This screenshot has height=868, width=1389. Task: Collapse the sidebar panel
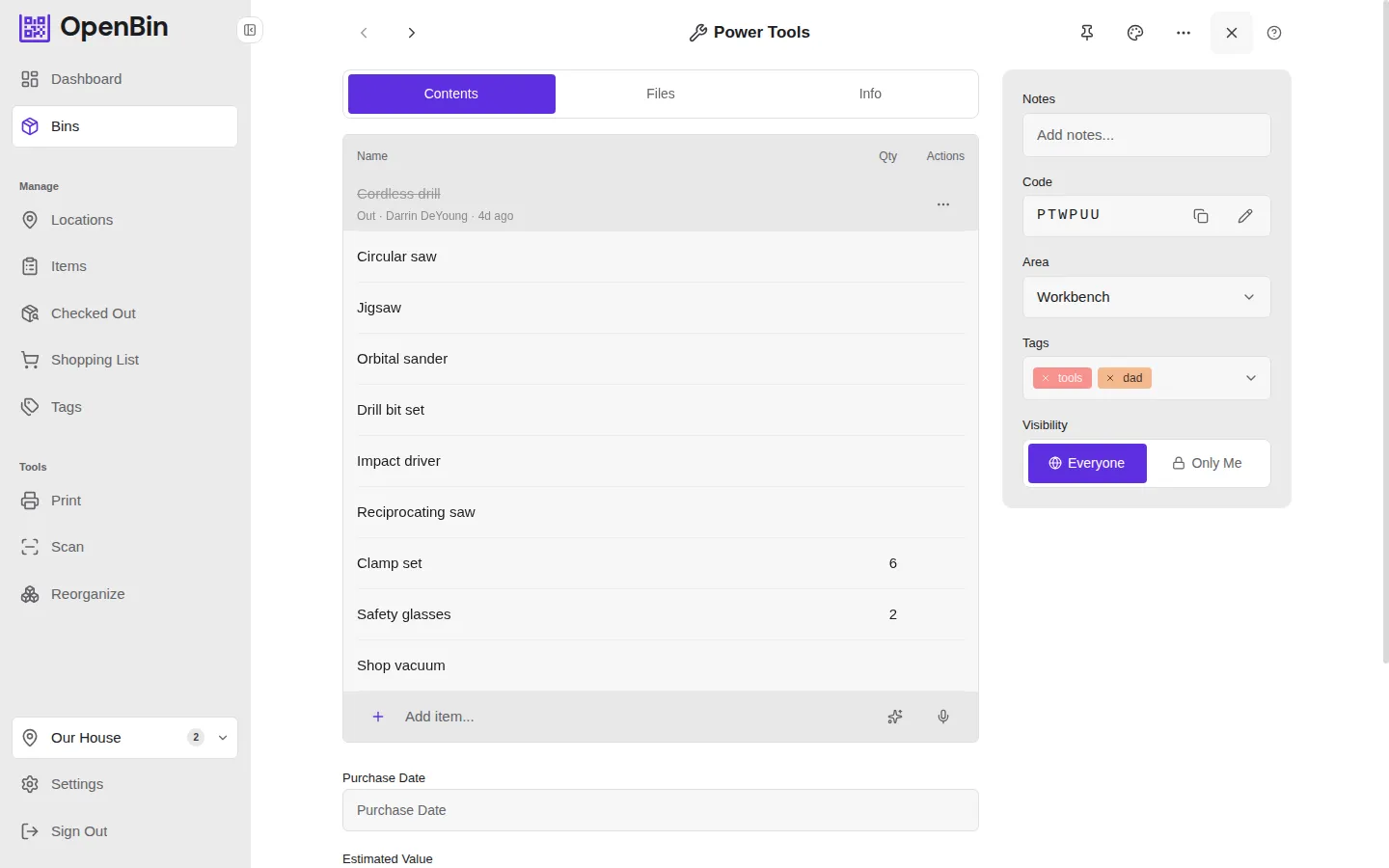pyautogui.click(x=250, y=30)
